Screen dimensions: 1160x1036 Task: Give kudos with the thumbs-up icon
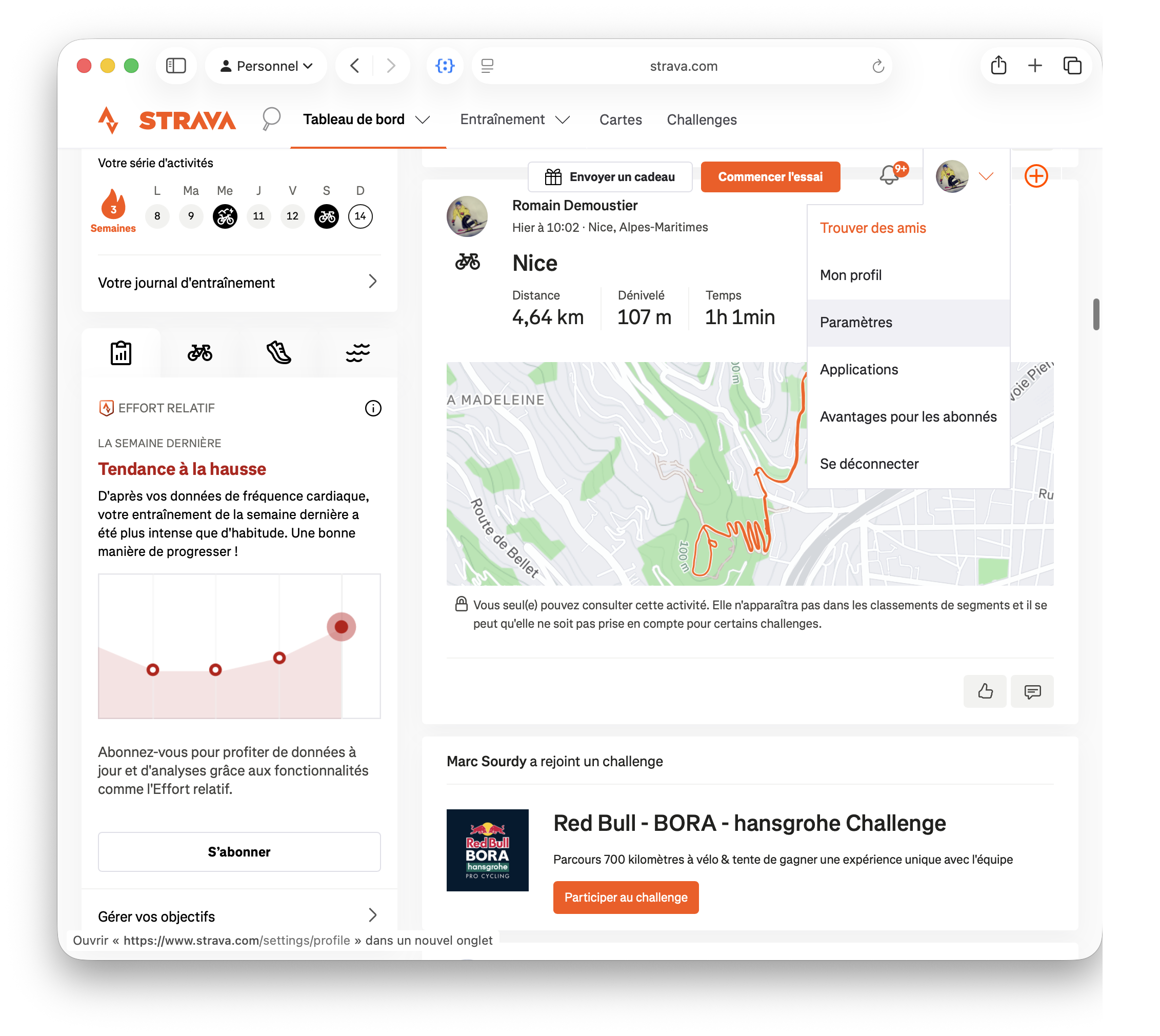pos(985,691)
